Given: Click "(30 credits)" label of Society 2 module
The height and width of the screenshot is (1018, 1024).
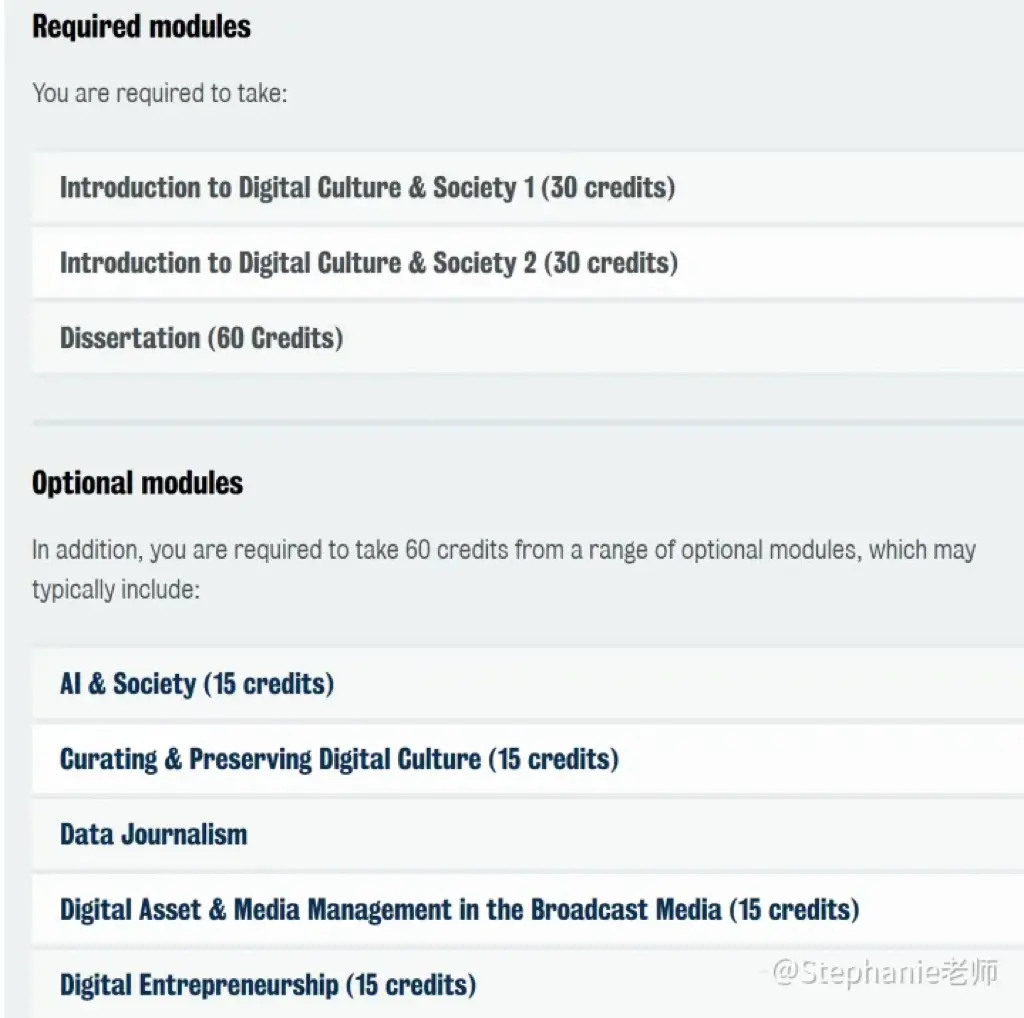Looking at the screenshot, I should pos(610,263).
